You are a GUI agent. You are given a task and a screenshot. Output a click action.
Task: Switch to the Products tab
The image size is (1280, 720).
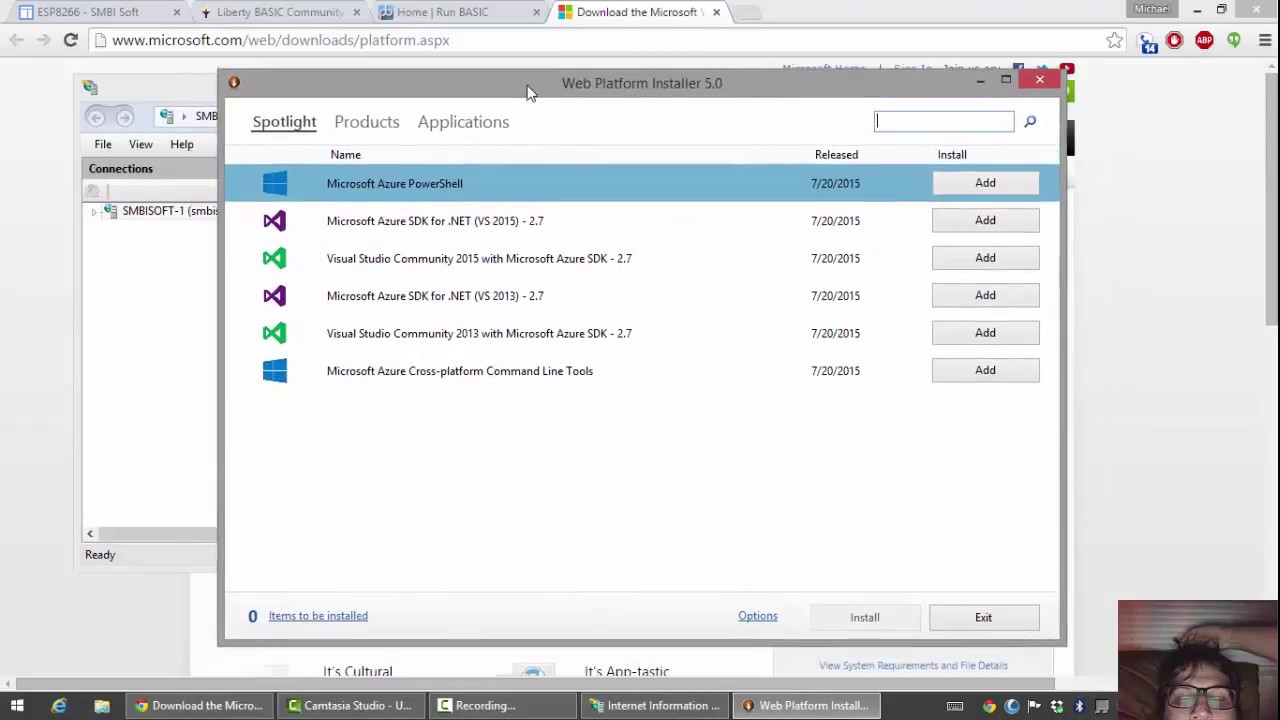pyautogui.click(x=367, y=122)
